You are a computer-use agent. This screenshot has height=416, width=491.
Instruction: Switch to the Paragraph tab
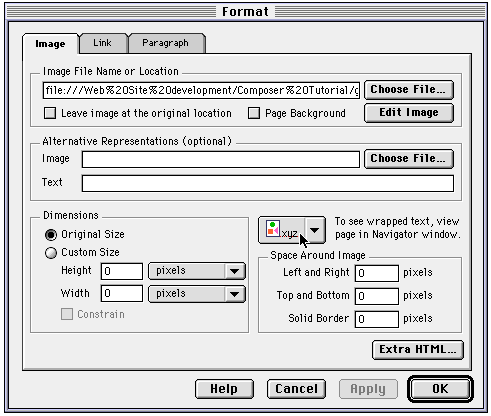coord(166,43)
